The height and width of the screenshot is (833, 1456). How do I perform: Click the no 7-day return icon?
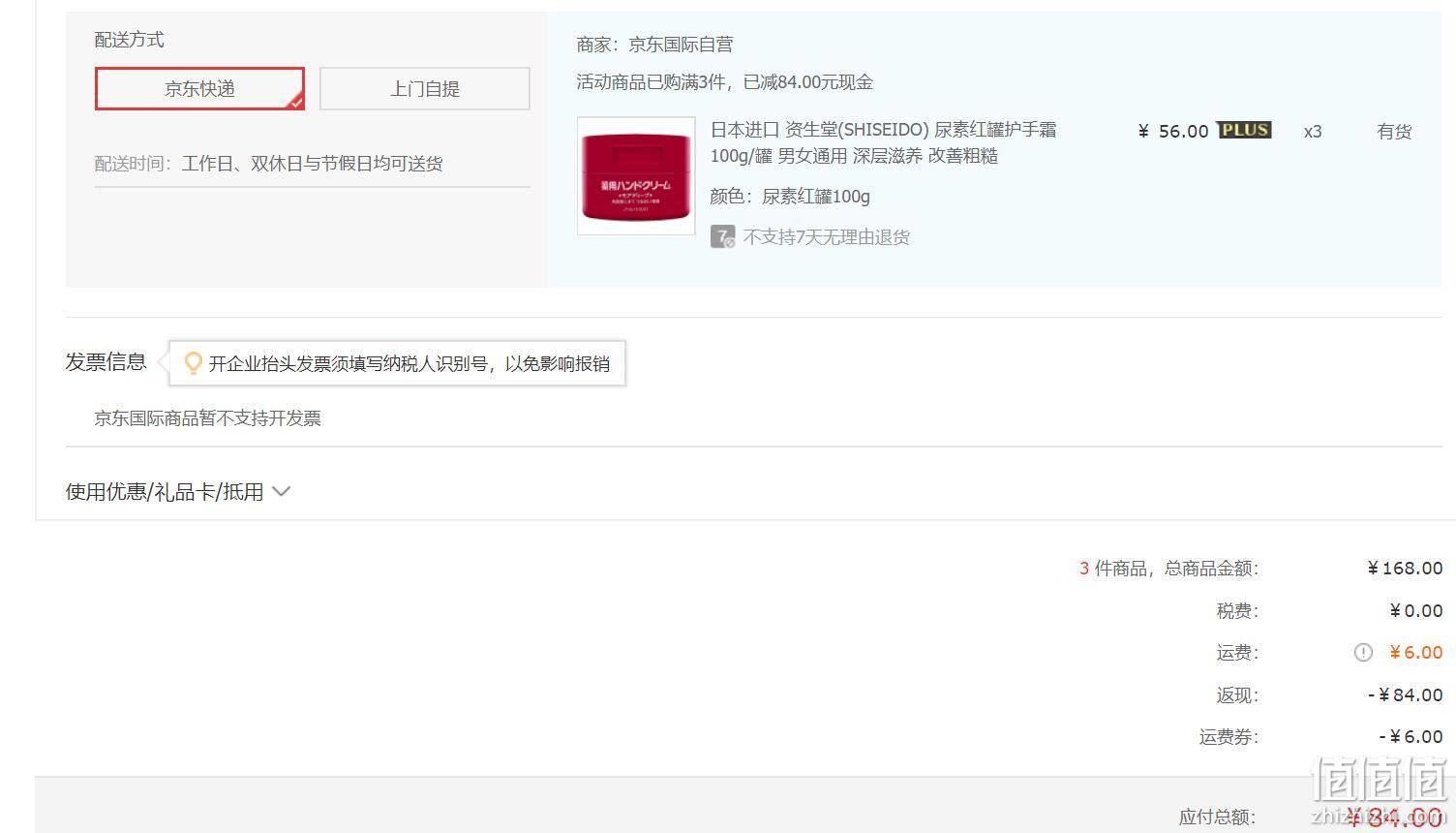click(x=722, y=236)
